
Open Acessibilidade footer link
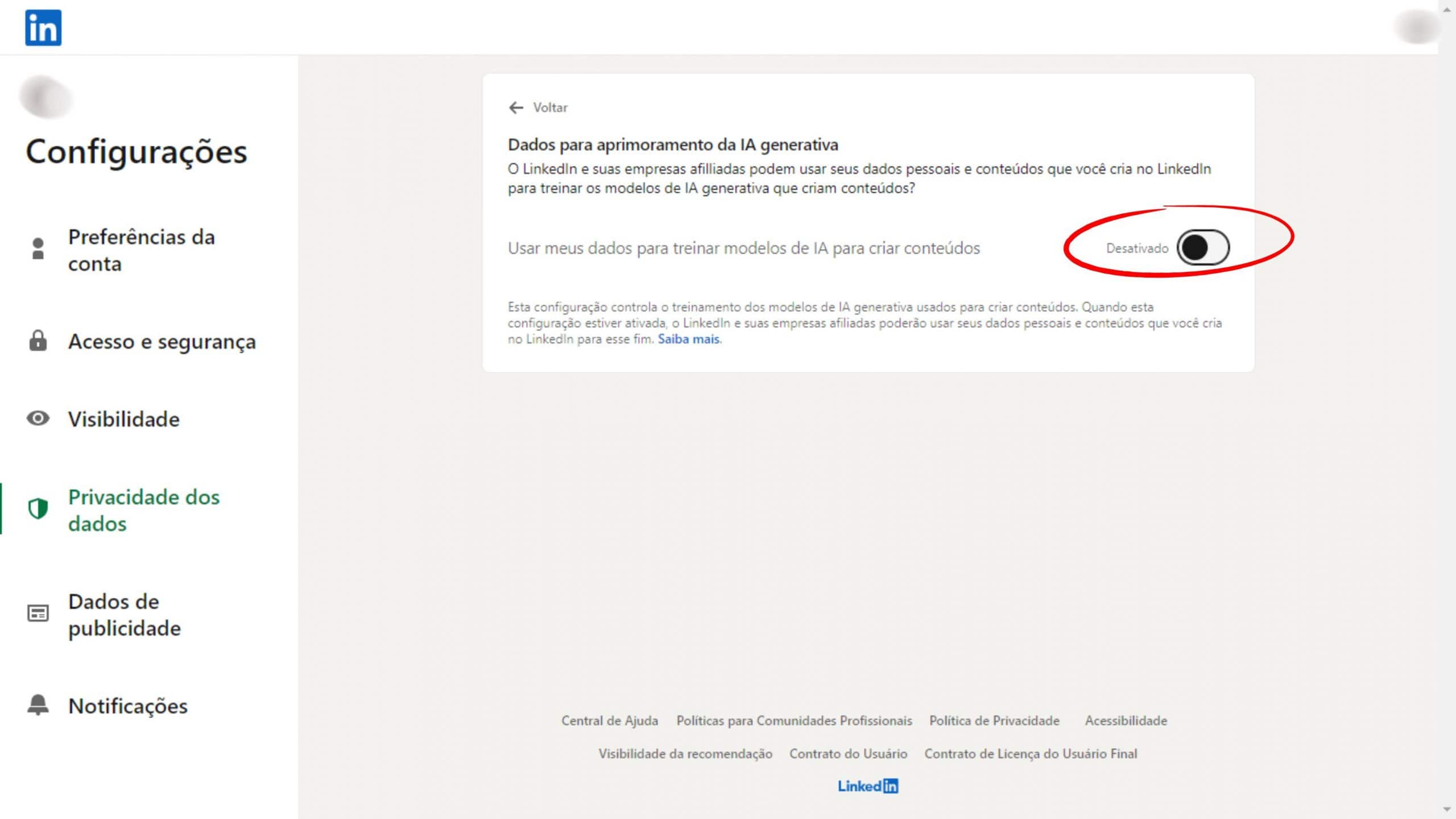[1126, 721]
